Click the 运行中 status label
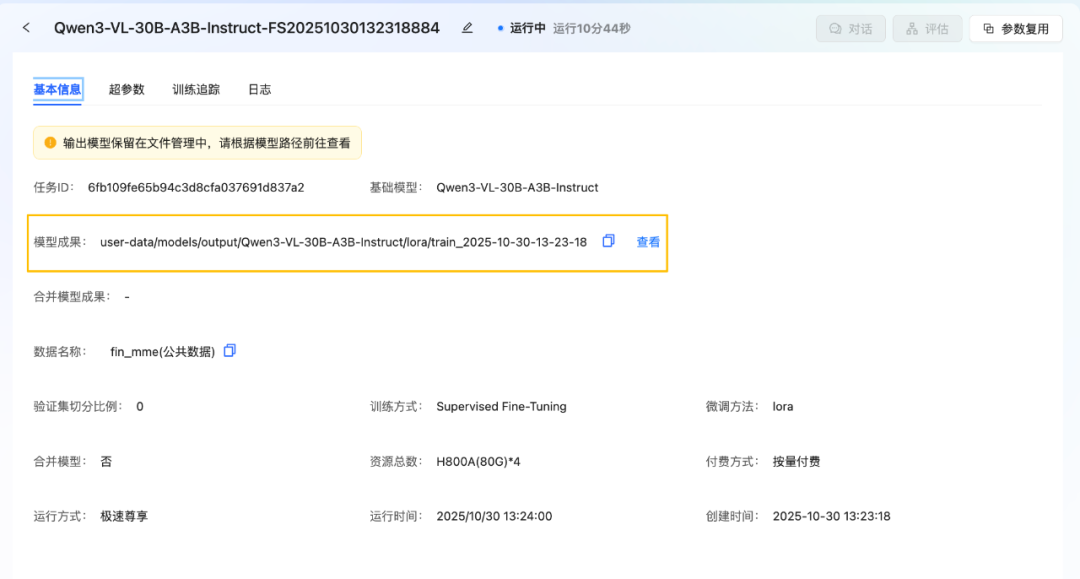Image resolution: width=1080 pixels, height=579 pixels. click(528, 28)
